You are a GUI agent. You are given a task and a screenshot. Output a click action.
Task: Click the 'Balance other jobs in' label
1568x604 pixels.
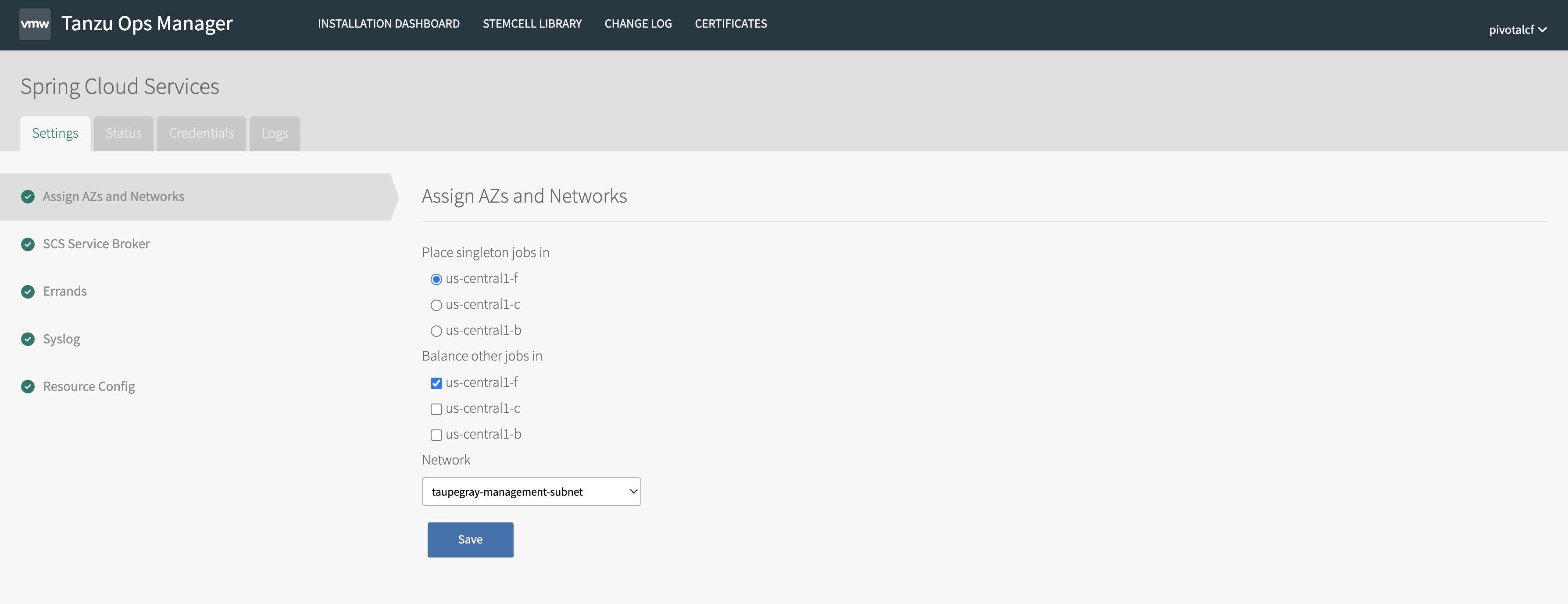[x=482, y=356]
